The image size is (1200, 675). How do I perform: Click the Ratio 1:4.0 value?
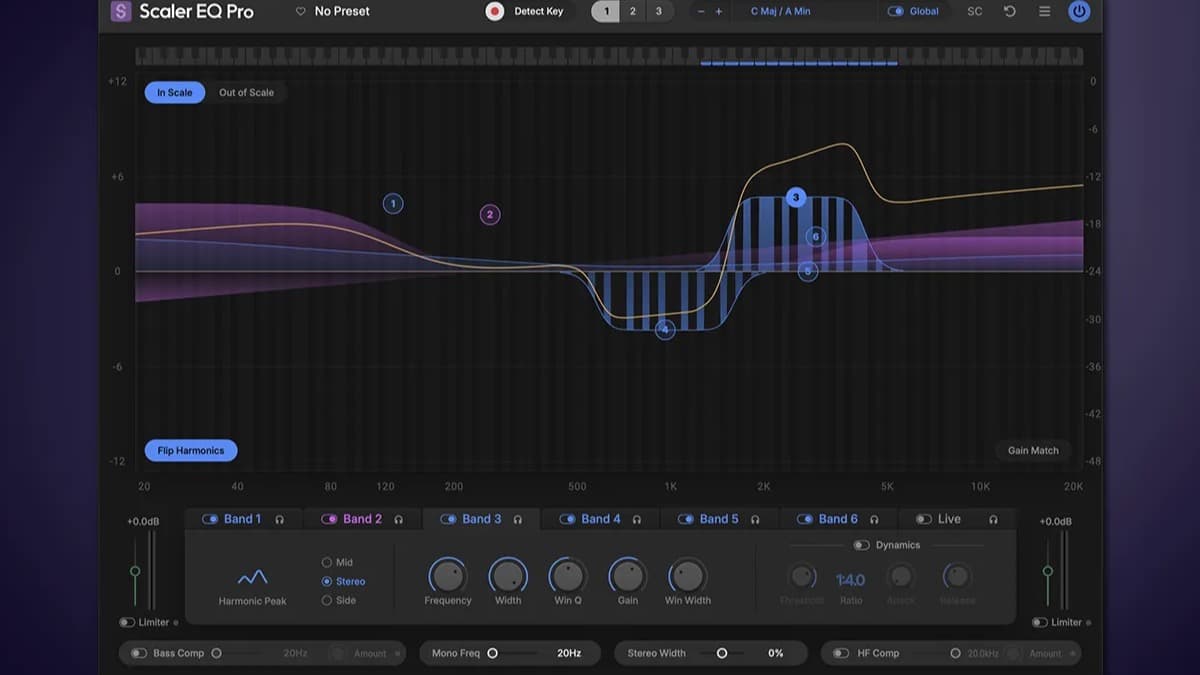tap(851, 579)
